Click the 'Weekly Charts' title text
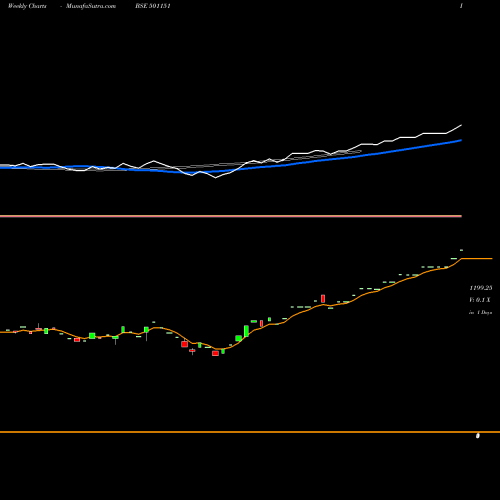 pyautogui.click(x=27, y=6)
